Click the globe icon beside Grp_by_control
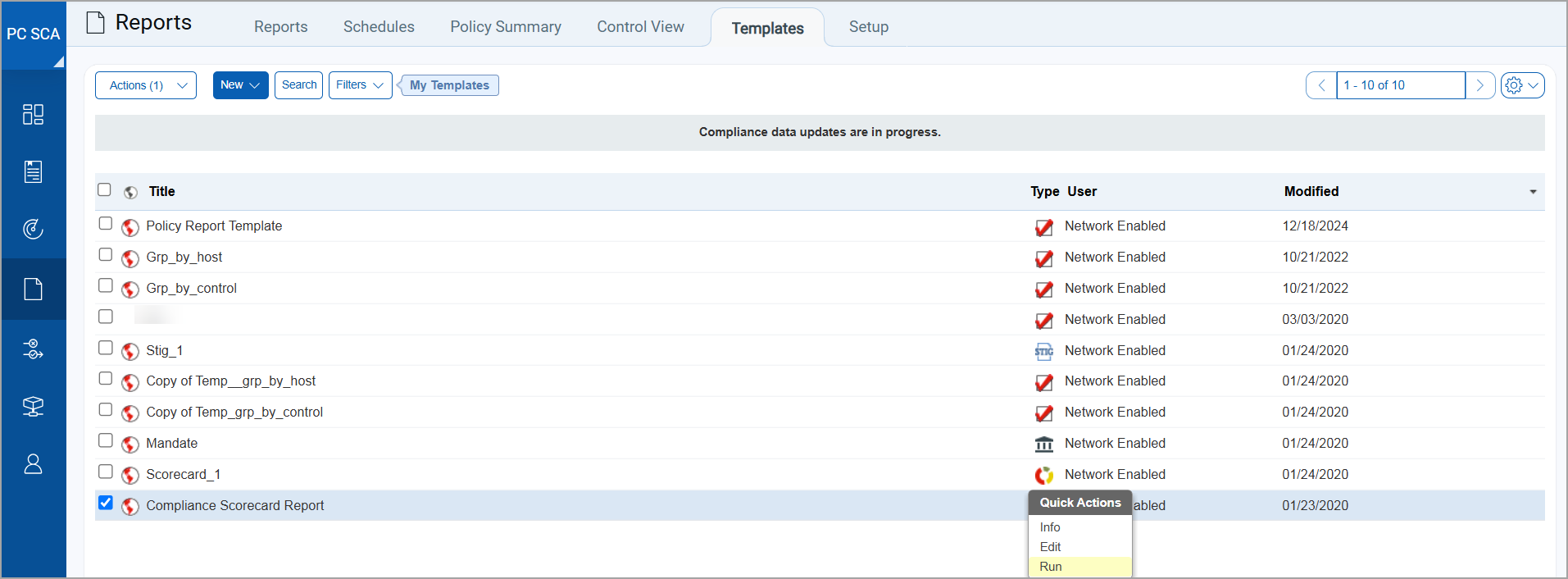Image resolution: width=1568 pixels, height=579 pixels. pos(130,289)
